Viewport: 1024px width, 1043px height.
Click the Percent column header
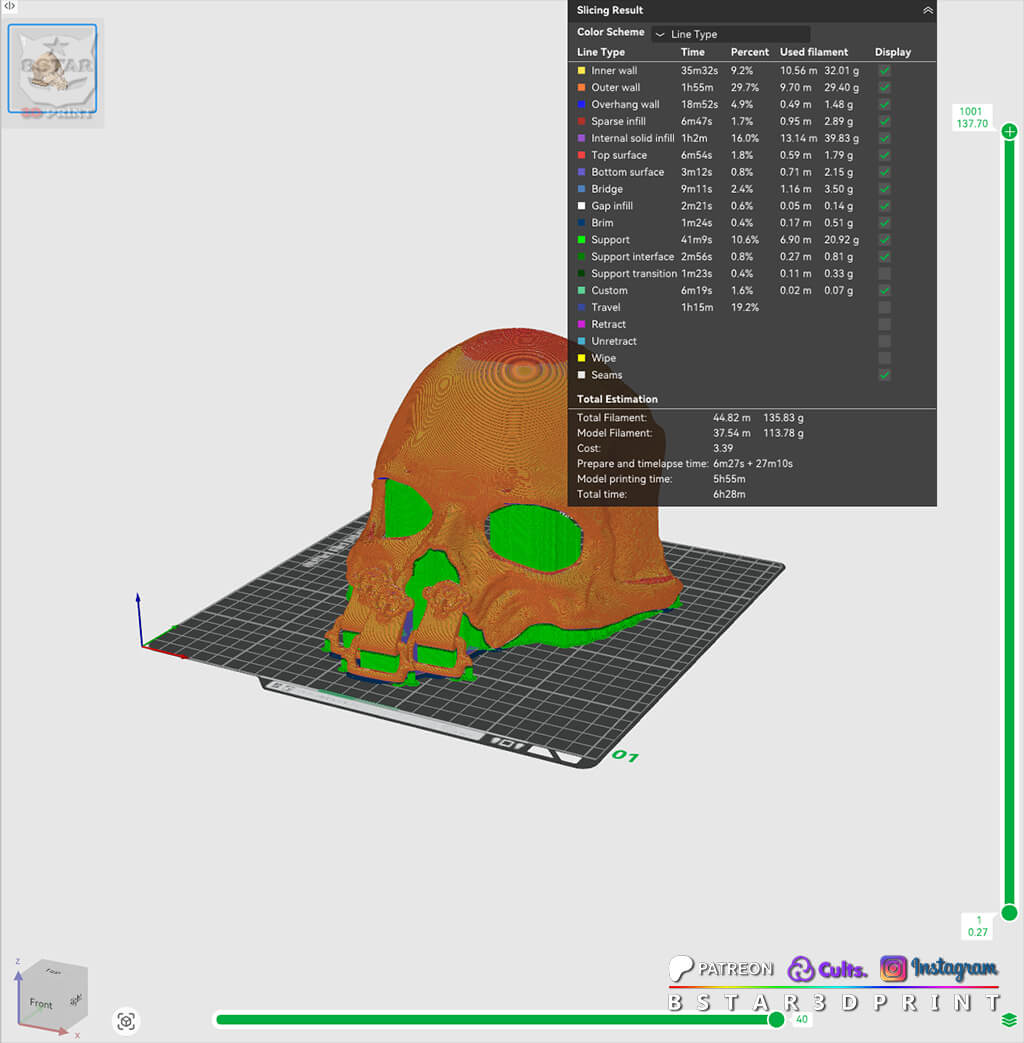750,52
